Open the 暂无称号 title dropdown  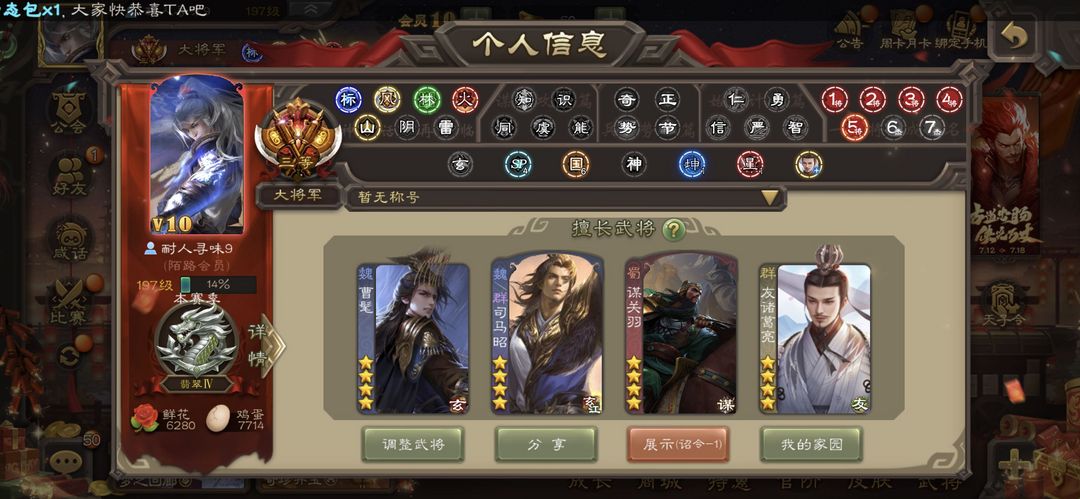coord(565,197)
